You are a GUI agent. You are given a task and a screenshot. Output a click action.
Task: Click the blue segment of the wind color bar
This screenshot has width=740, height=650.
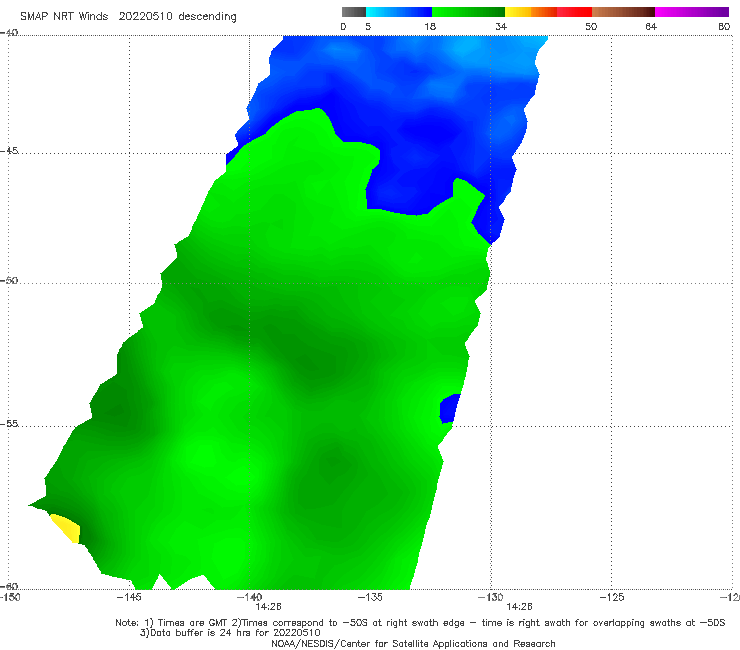coord(399,12)
